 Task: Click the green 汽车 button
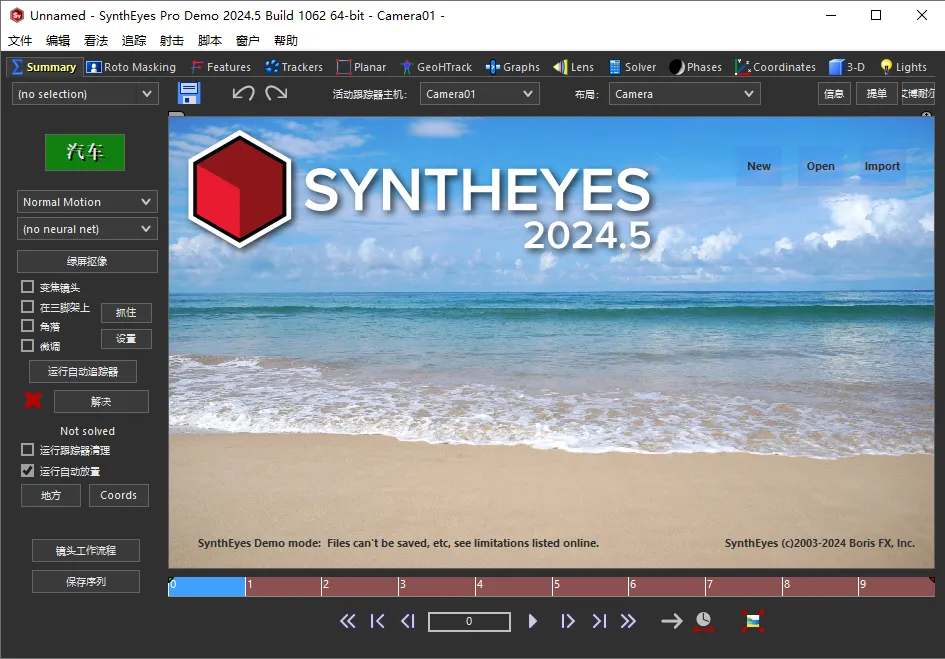pos(85,152)
